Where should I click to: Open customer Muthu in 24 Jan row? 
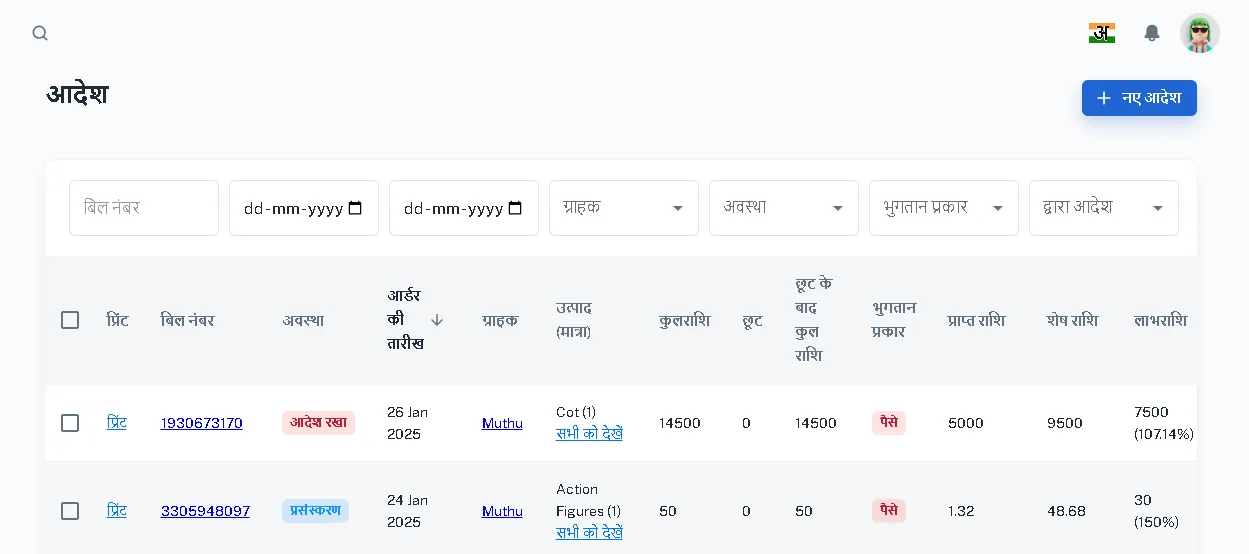[x=502, y=511]
